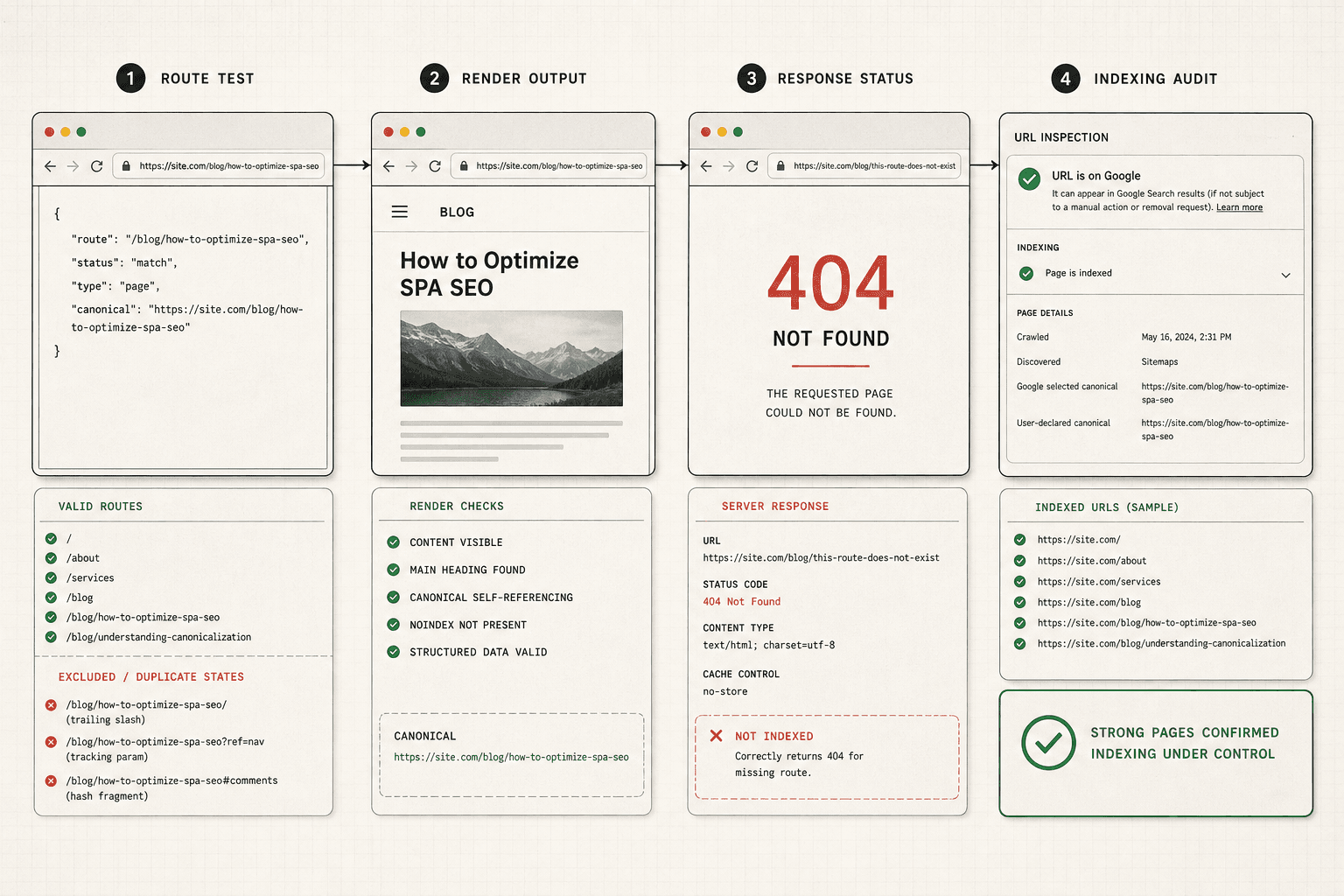The image size is (1344, 896).
Task: Go back in Response Status browser window
Action: [x=706, y=166]
